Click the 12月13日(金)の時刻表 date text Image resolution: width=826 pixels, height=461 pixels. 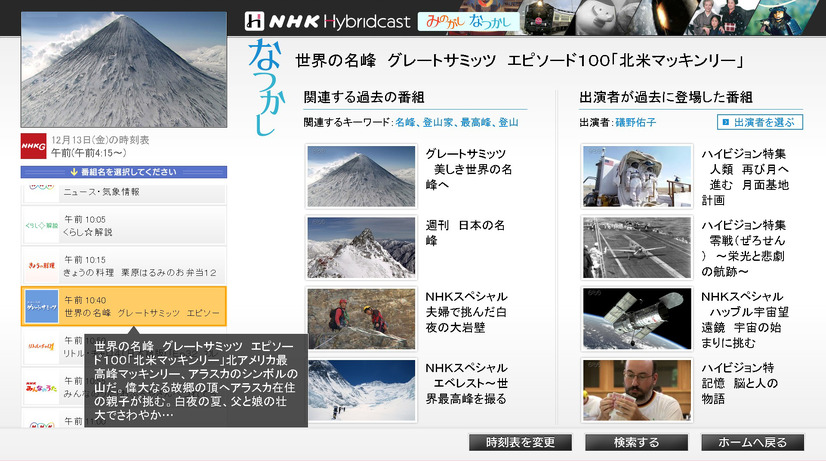(x=100, y=140)
